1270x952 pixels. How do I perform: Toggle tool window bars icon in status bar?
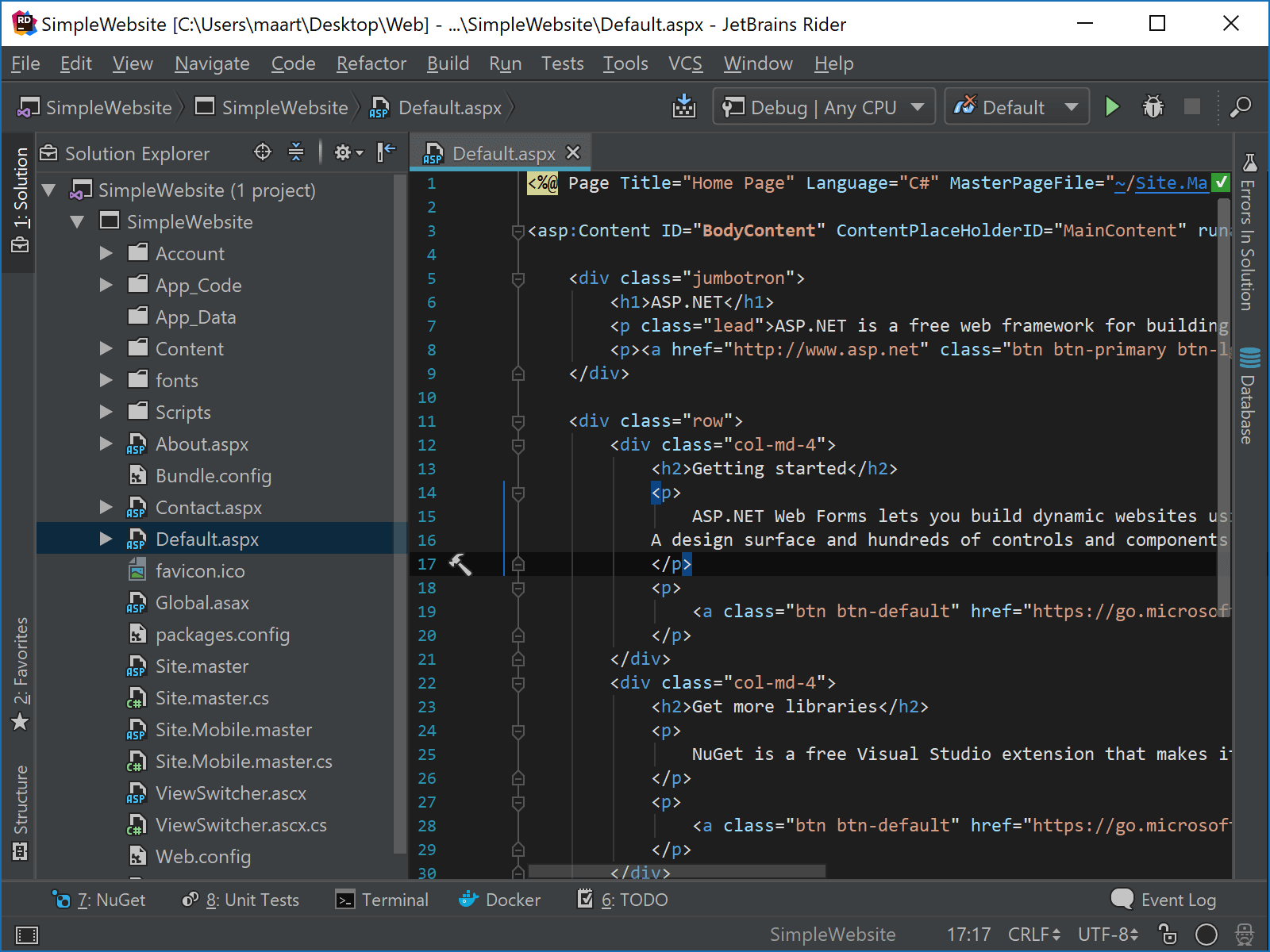click(27, 935)
